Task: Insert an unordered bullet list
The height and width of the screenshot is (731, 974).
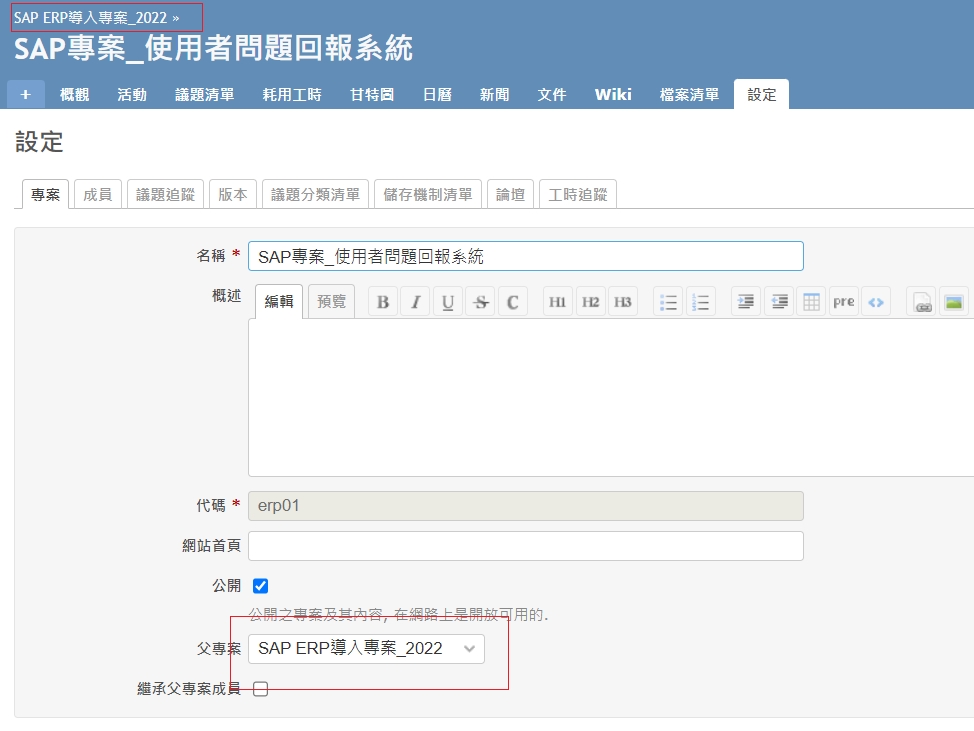Action: point(668,302)
